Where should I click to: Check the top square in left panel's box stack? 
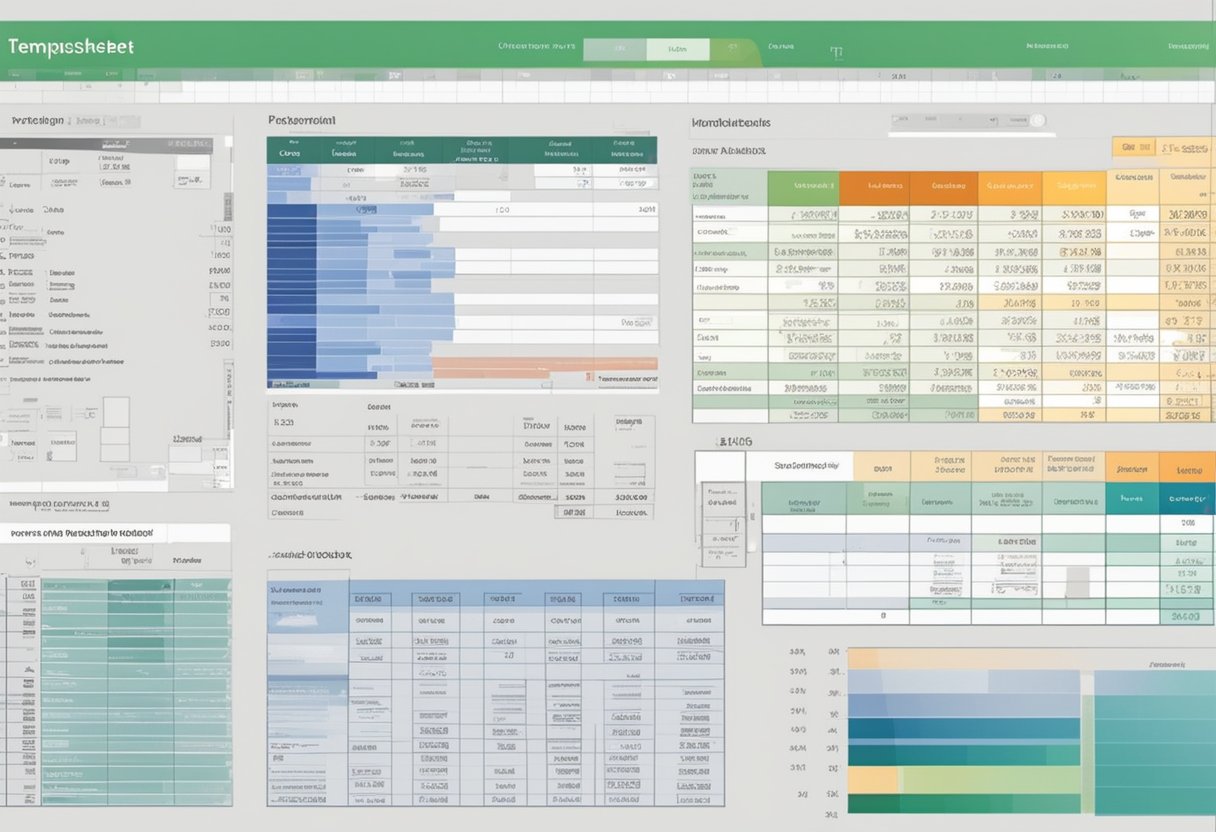click(x=116, y=410)
